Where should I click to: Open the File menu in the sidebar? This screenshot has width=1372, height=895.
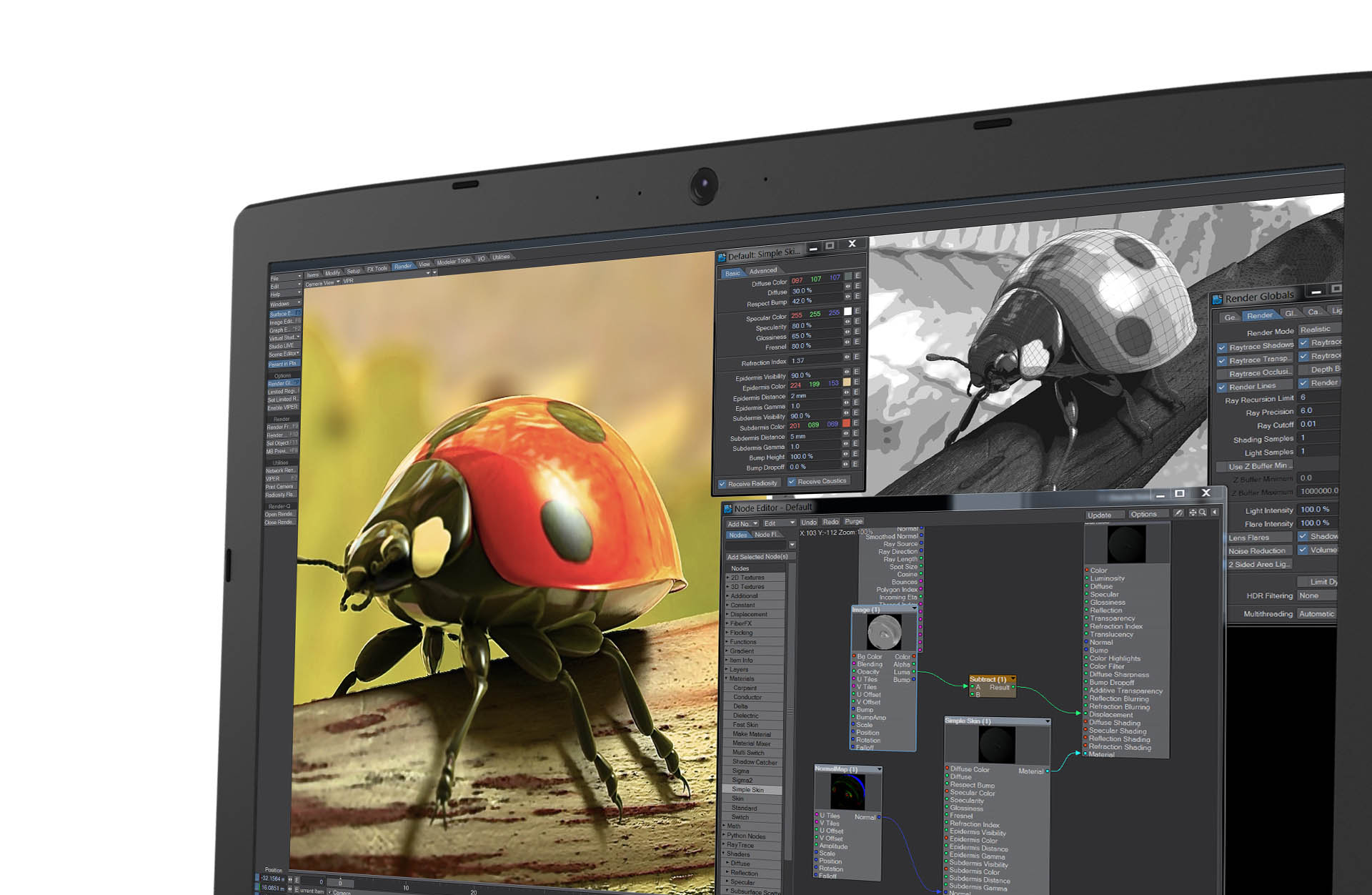[x=286, y=278]
